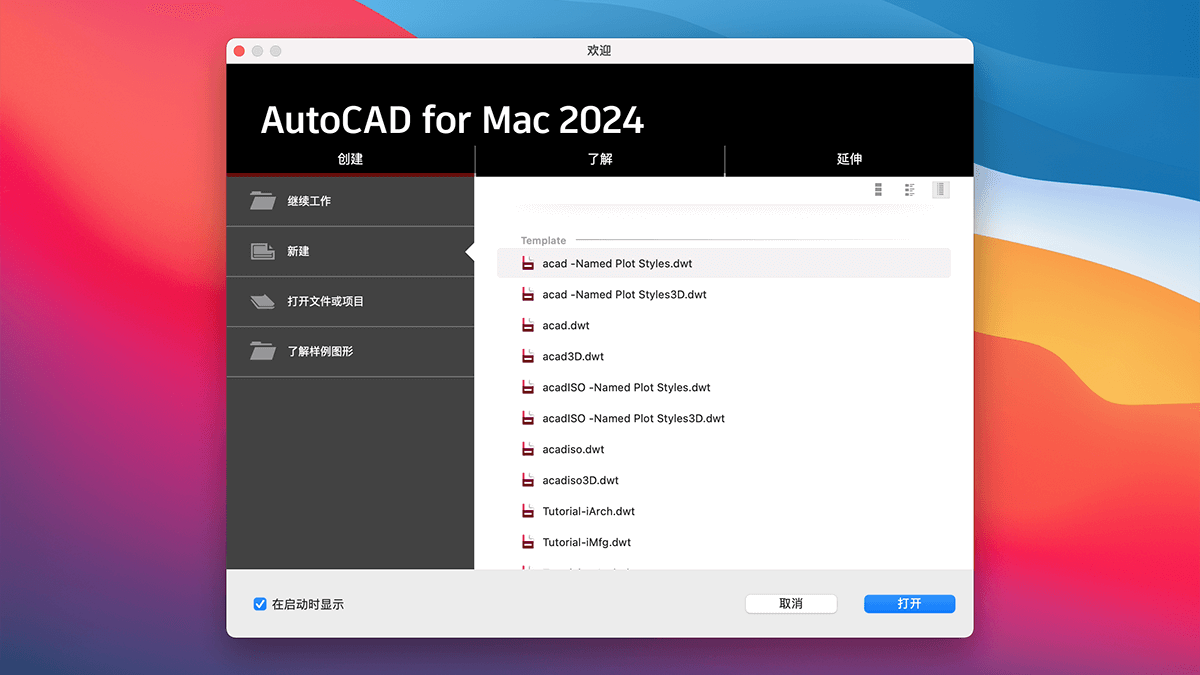Viewport: 1200px width, 675px height.
Task: Select template acad -Named Plot Styles3D.dwt
Action: [724, 295]
